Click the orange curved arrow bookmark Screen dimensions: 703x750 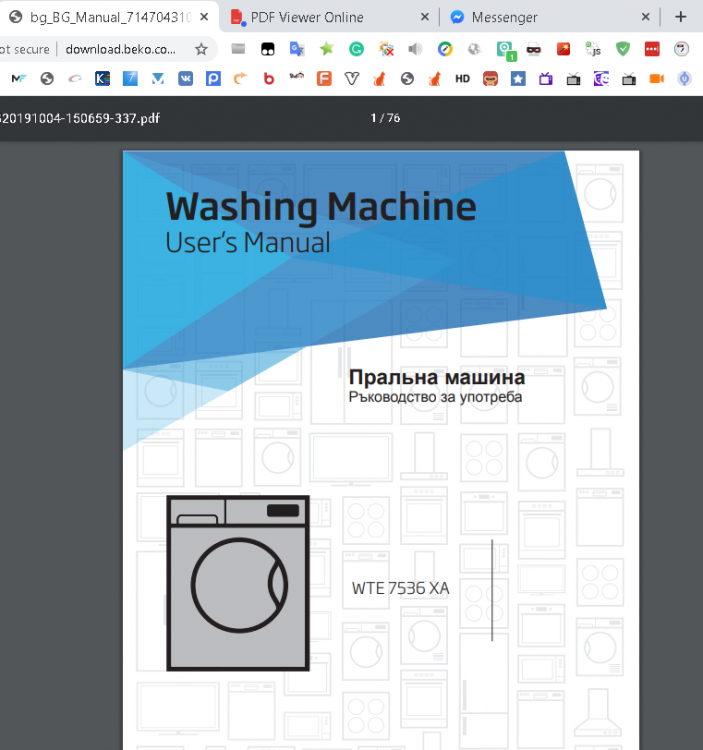point(241,78)
